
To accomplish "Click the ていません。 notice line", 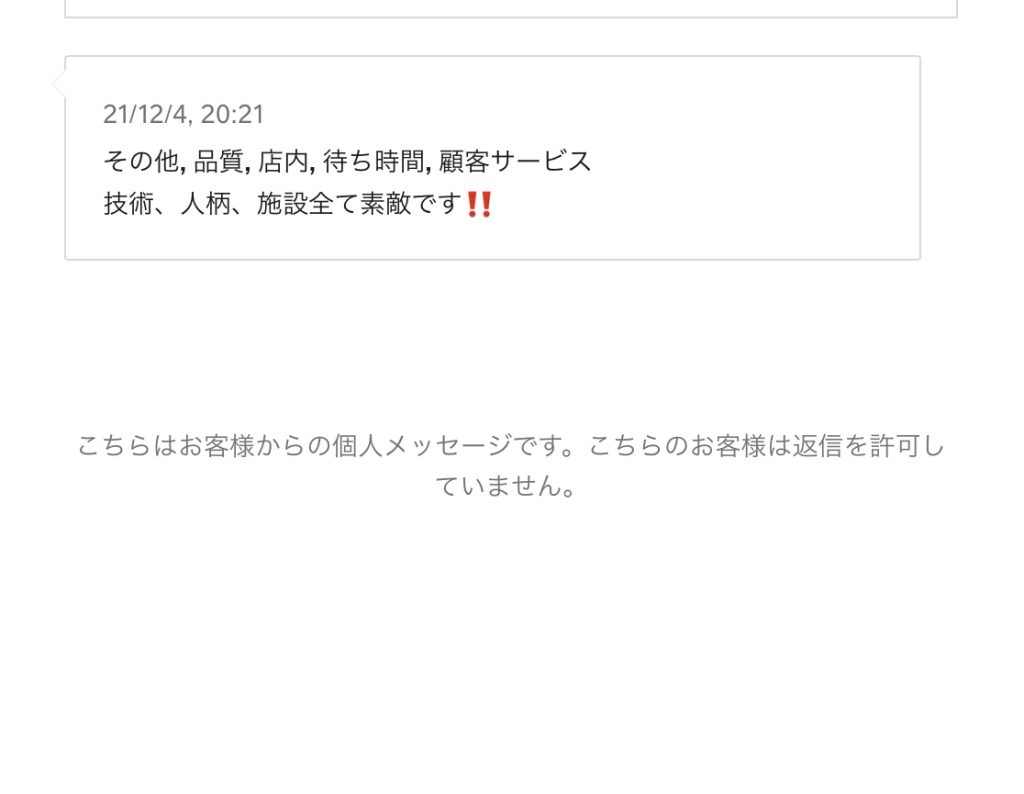I will (505, 486).
